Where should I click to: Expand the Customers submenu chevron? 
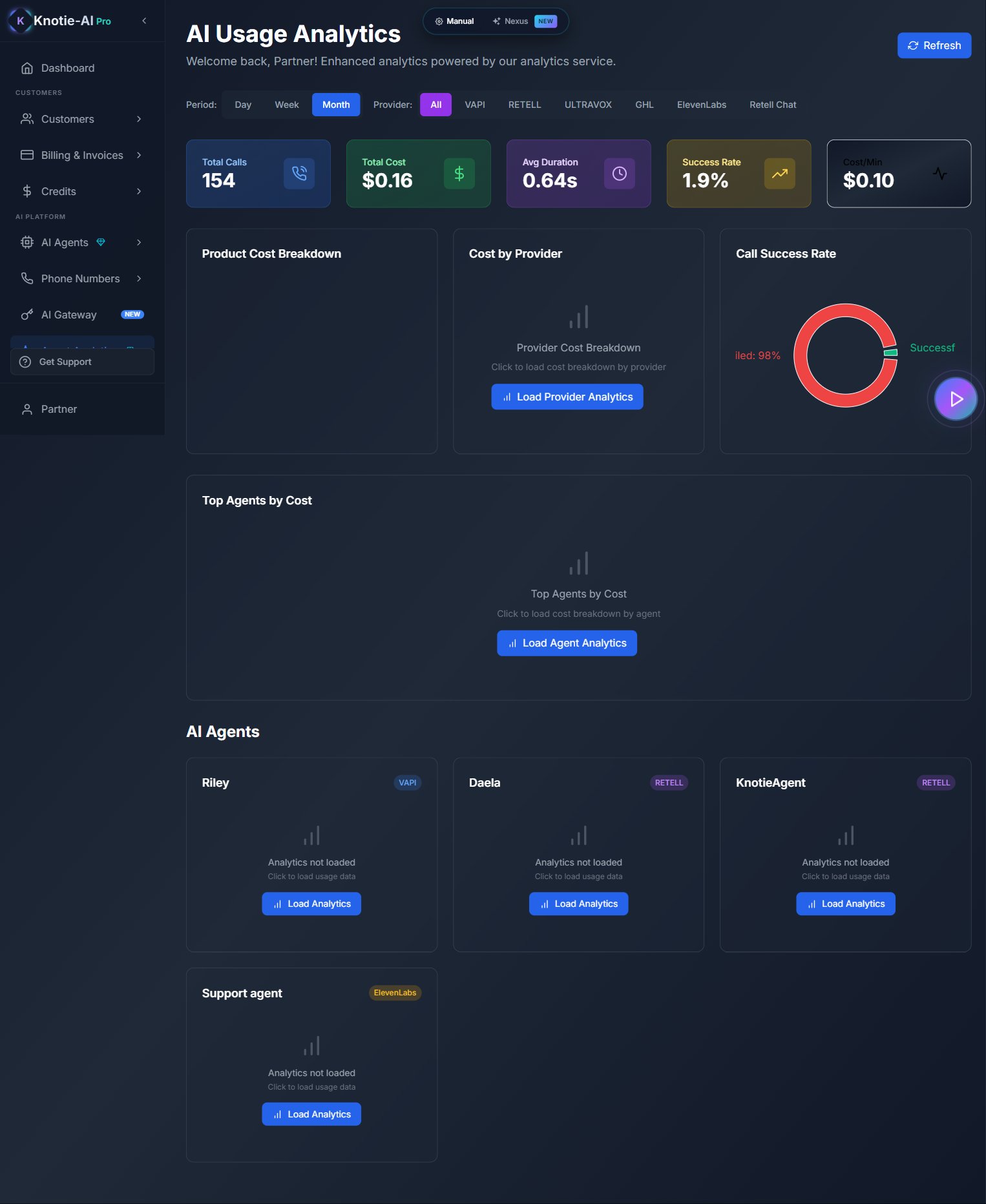[x=139, y=119]
